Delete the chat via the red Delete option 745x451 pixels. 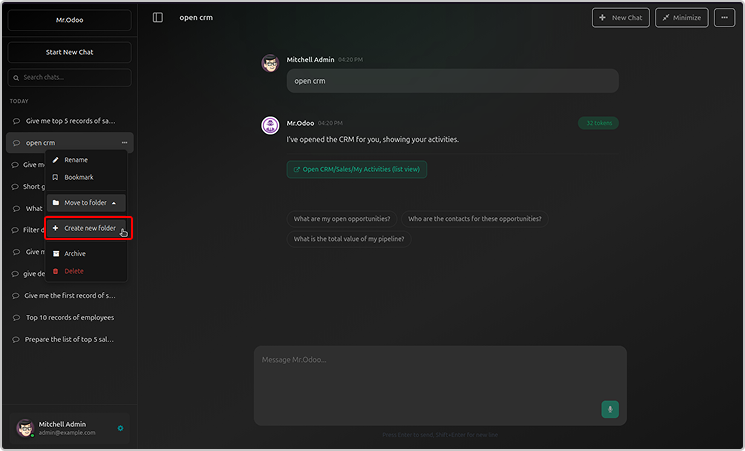(74, 271)
